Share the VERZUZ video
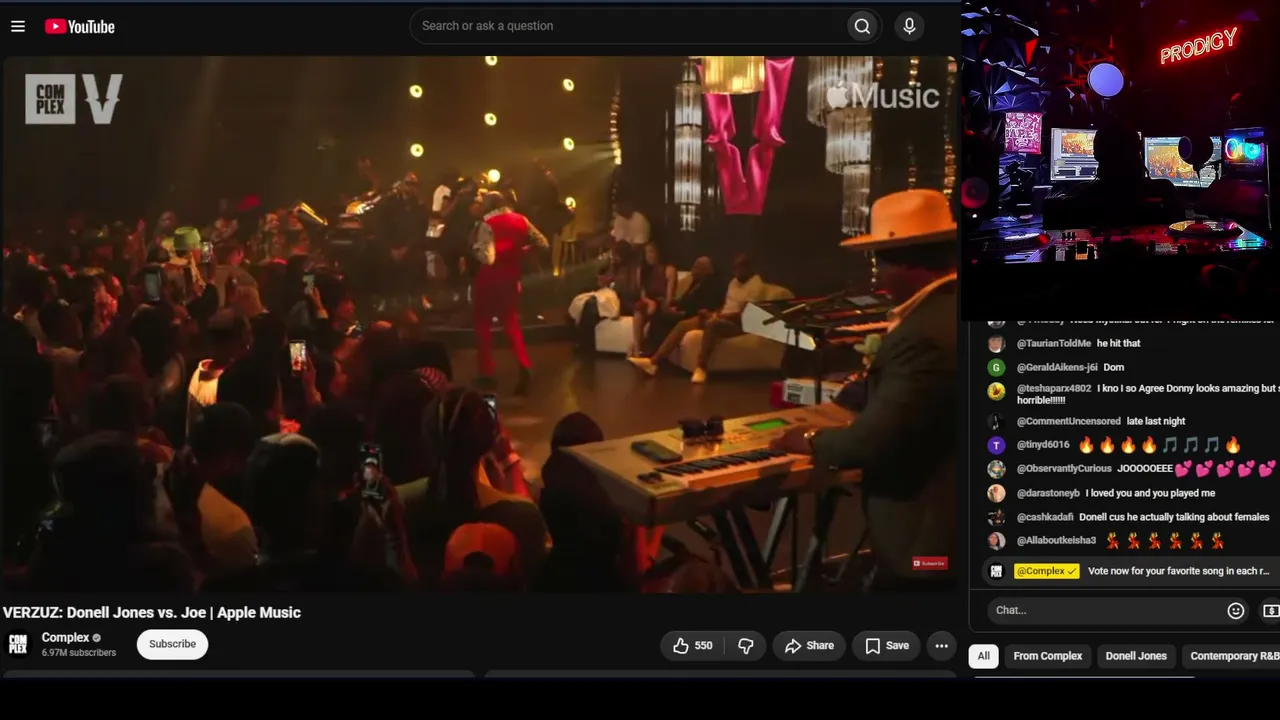 (809, 646)
